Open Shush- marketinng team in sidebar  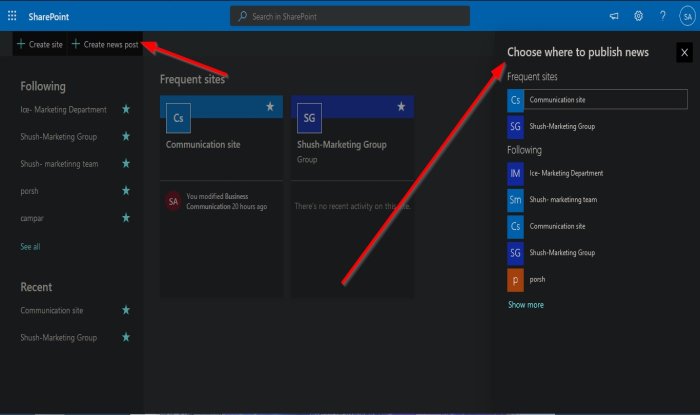(x=59, y=164)
